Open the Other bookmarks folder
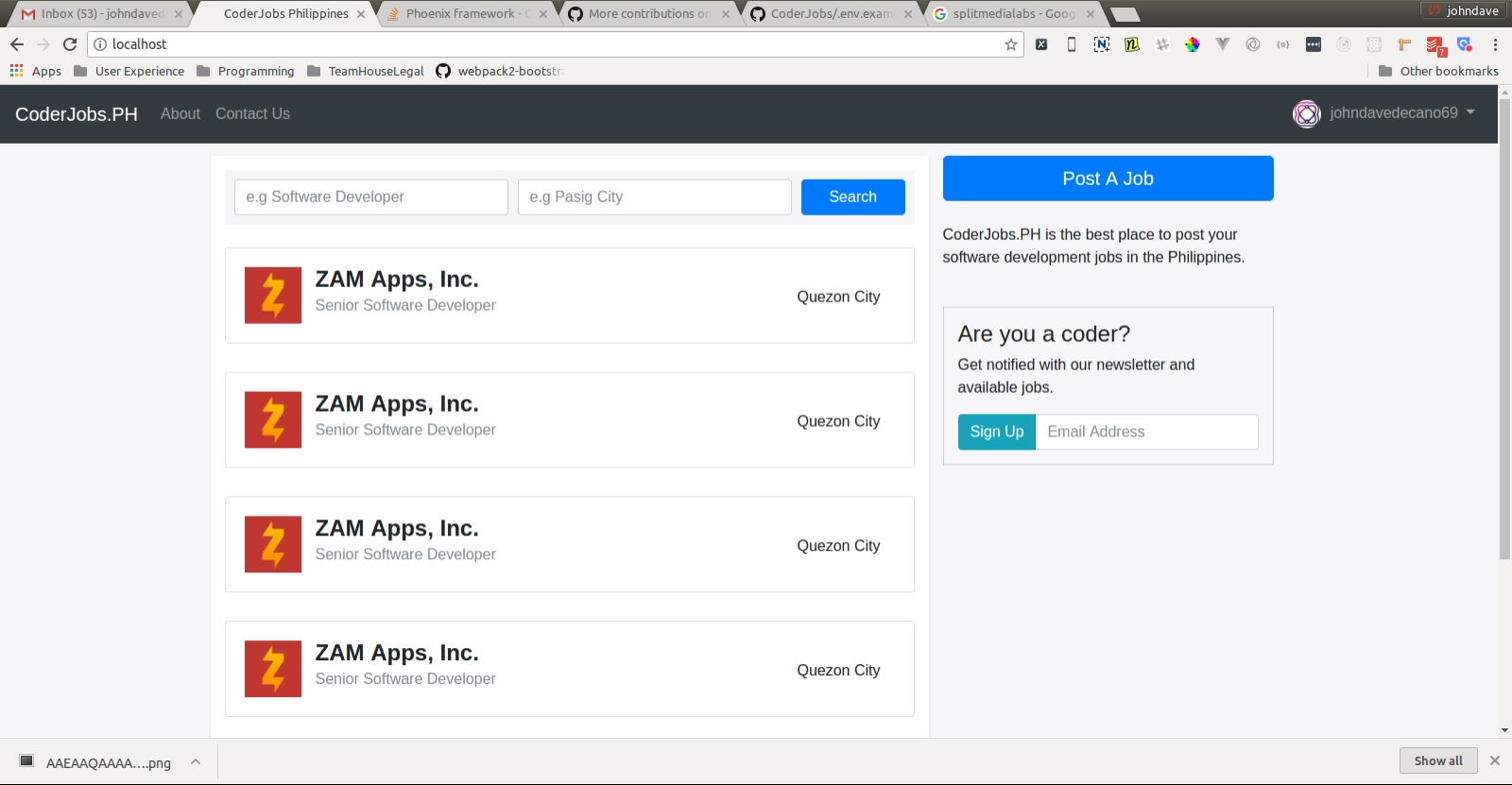 click(x=1438, y=71)
